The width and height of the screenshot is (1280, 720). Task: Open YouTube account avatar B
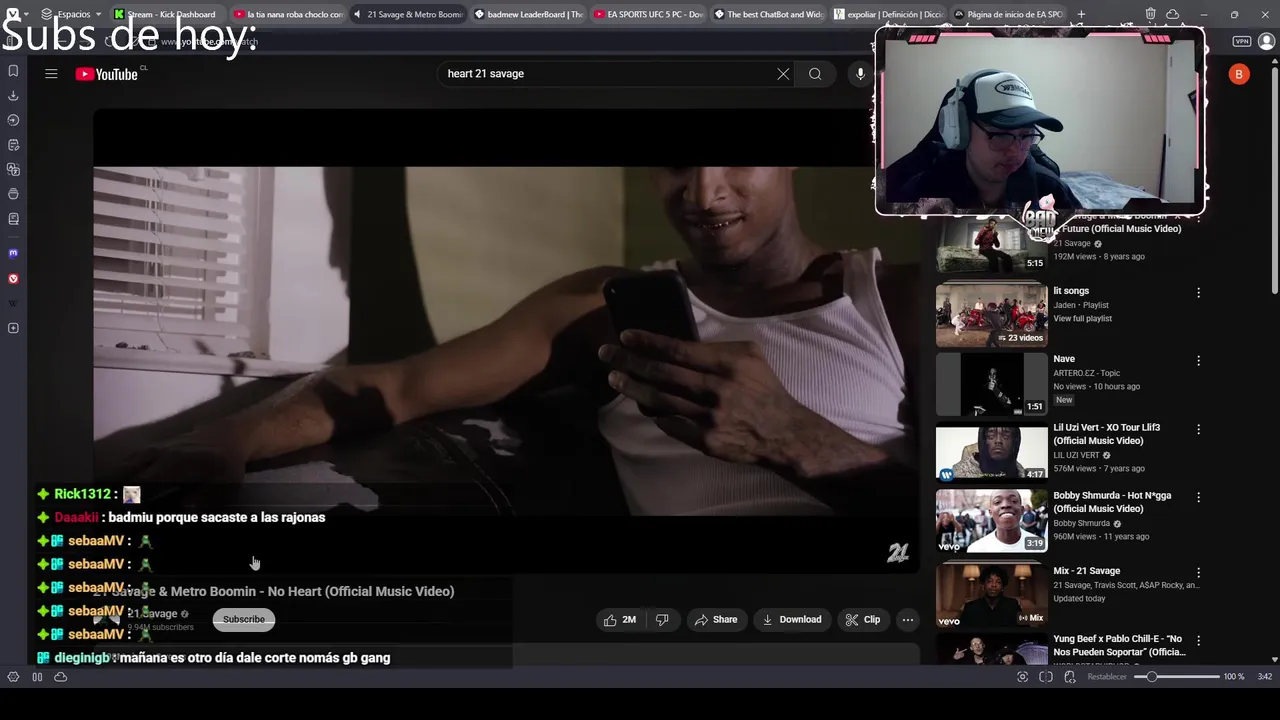point(1239,74)
